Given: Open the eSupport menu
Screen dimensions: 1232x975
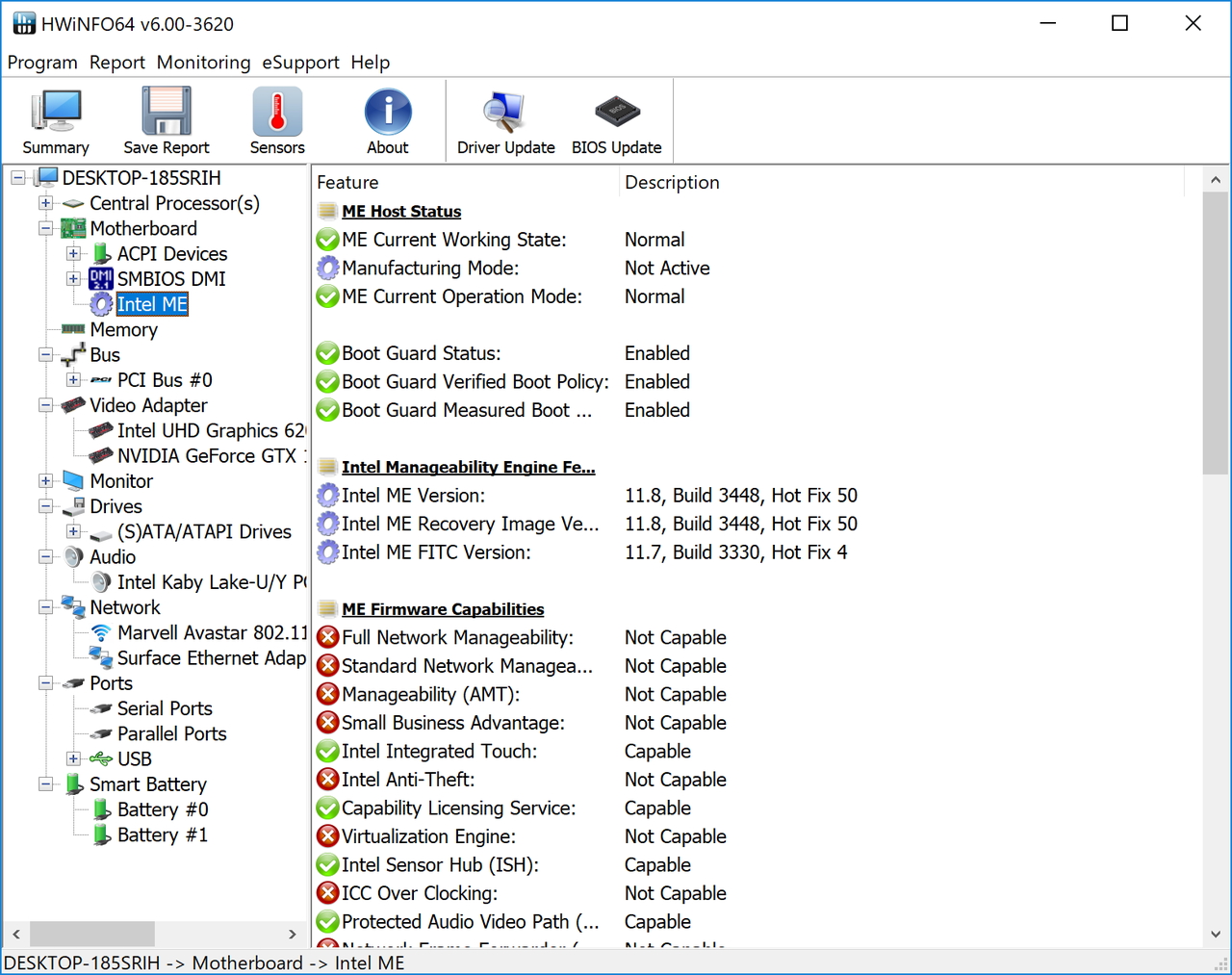Looking at the screenshot, I should [301, 63].
